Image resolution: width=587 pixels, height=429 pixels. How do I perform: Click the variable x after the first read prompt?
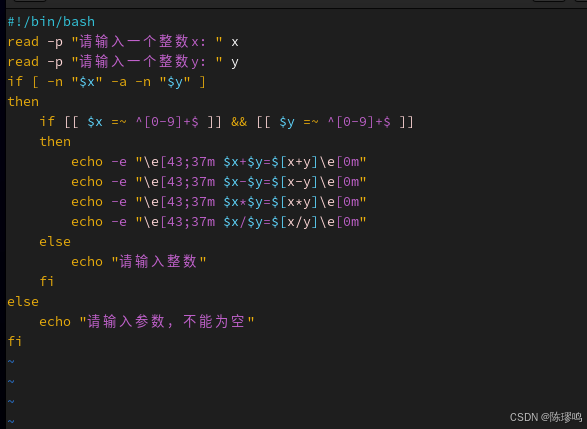(x=235, y=42)
